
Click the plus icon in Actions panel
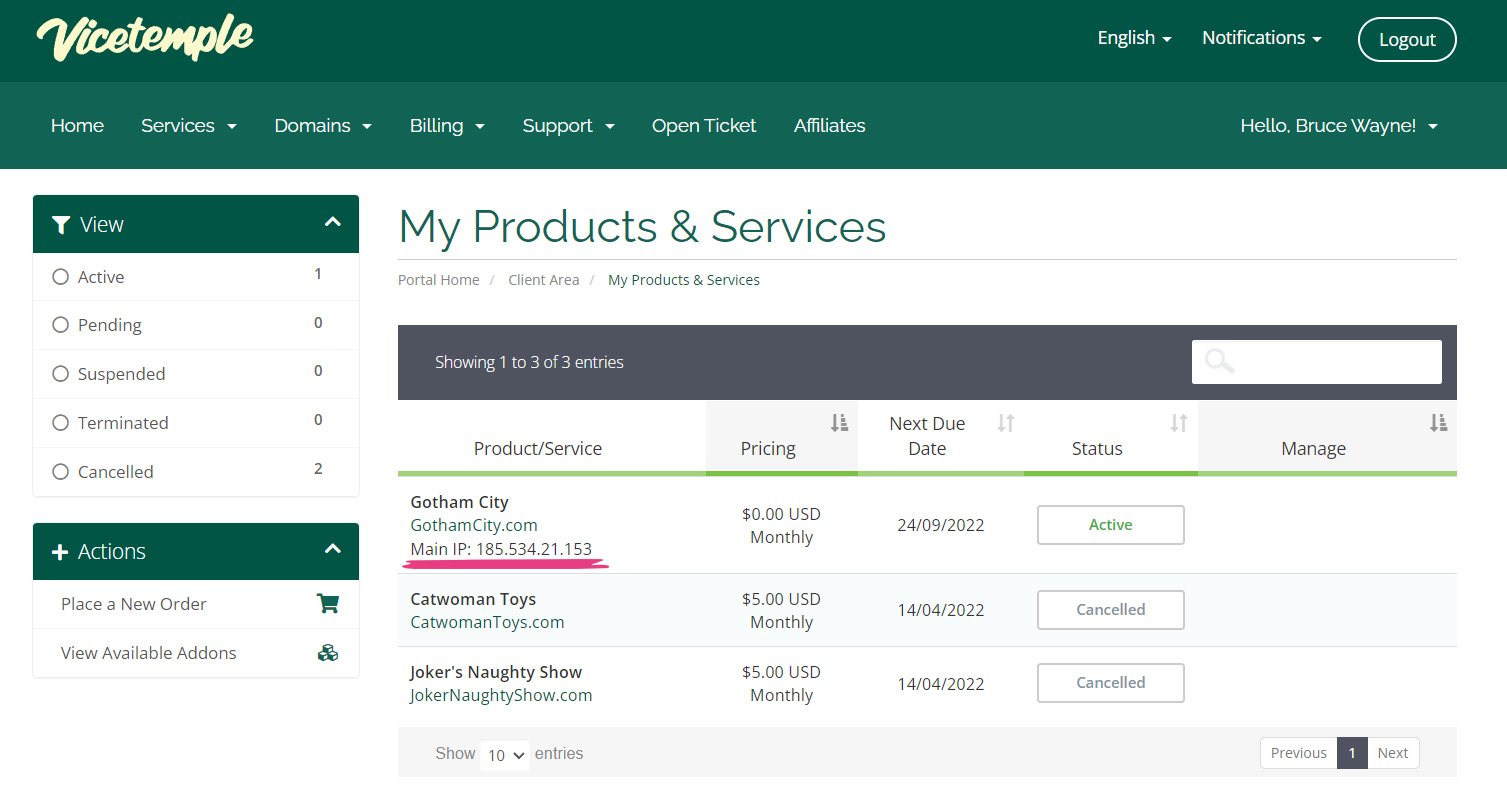[59, 552]
